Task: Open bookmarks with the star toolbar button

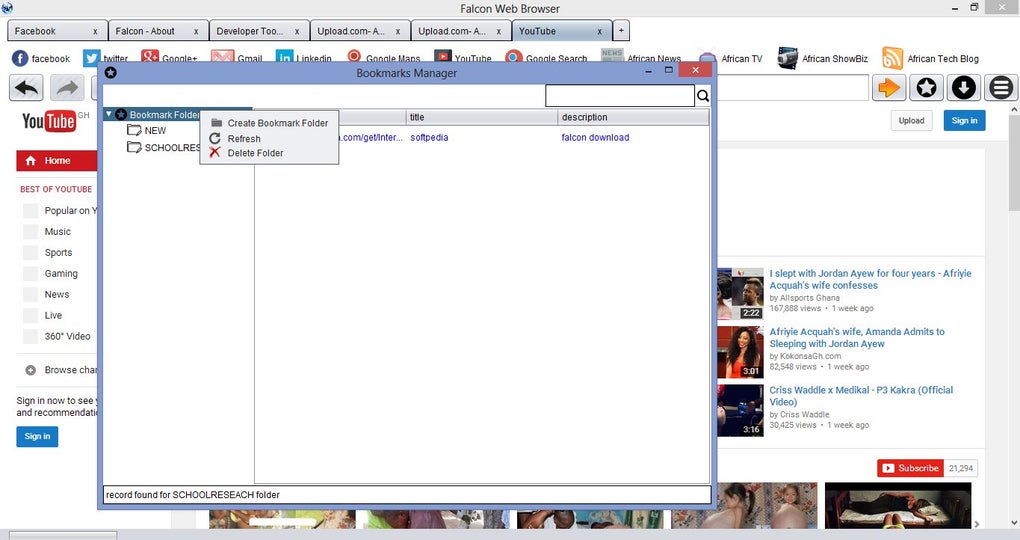Action: (926, 87)
